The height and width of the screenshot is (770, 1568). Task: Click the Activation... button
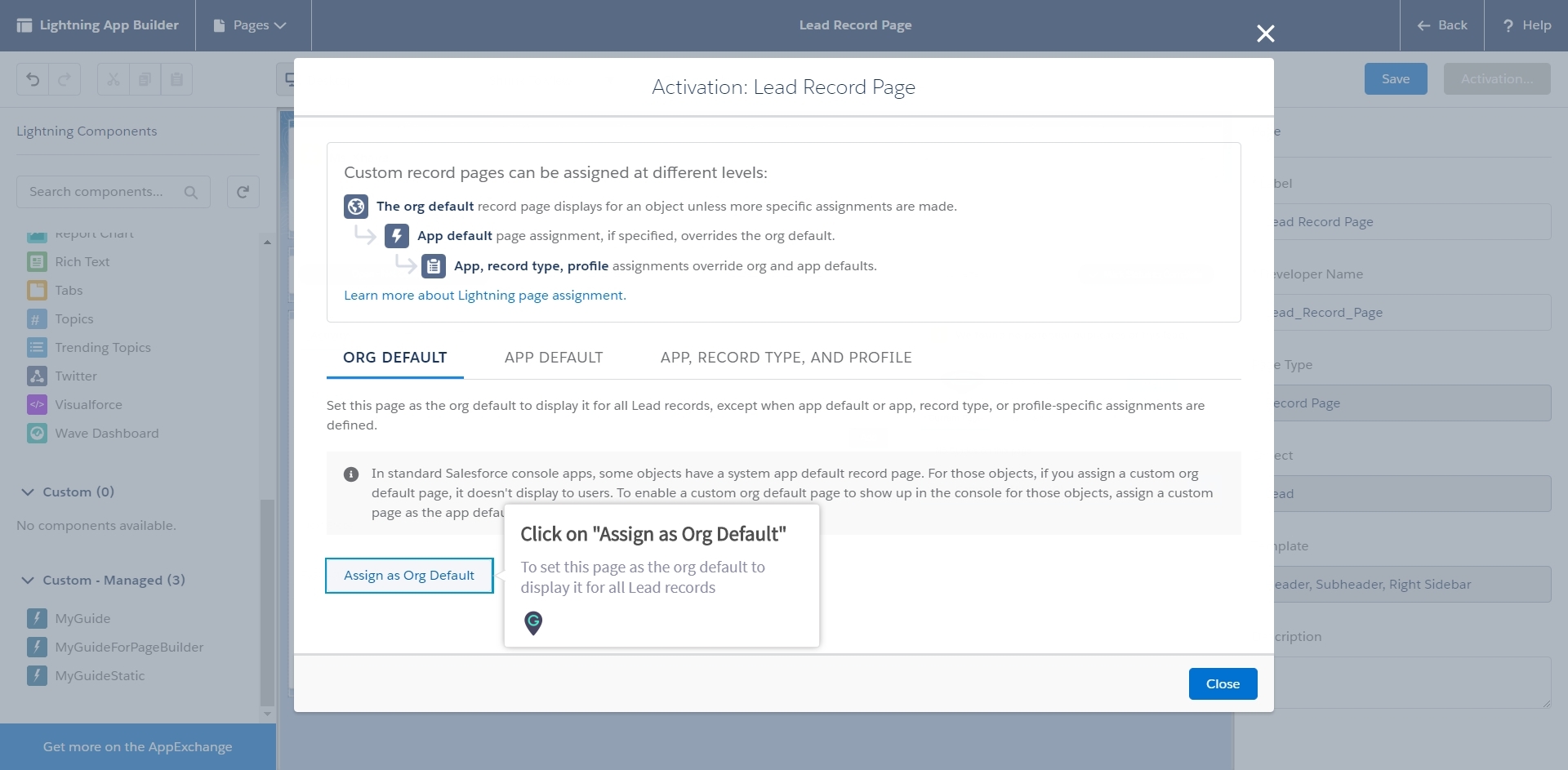pos(1497,79)
